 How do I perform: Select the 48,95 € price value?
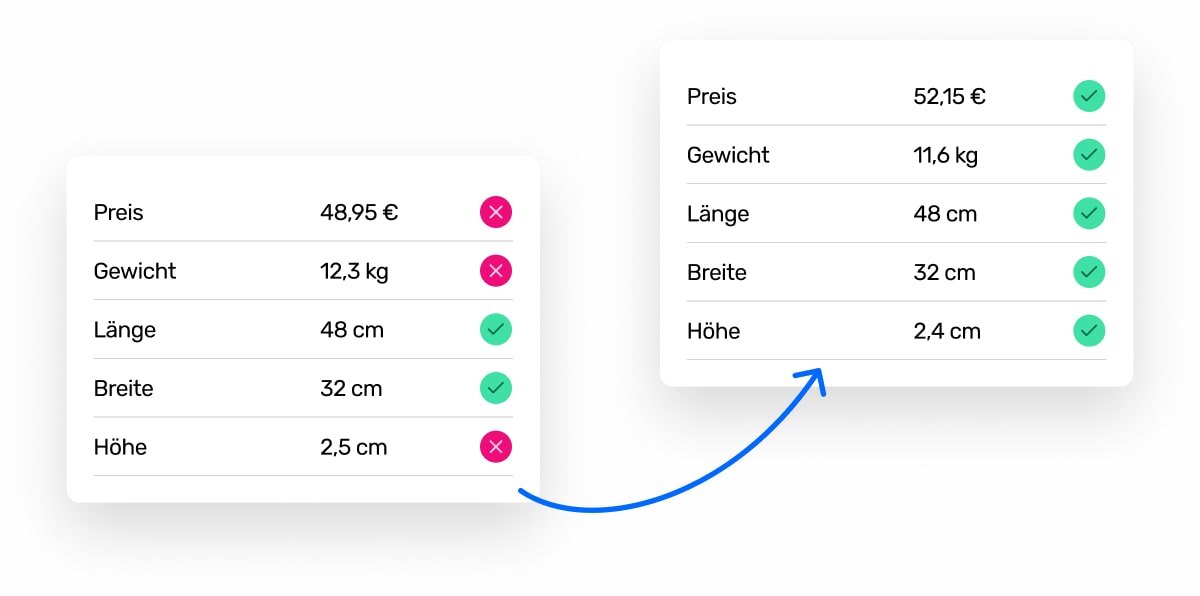pyautogui.click(x=359, y=213)
